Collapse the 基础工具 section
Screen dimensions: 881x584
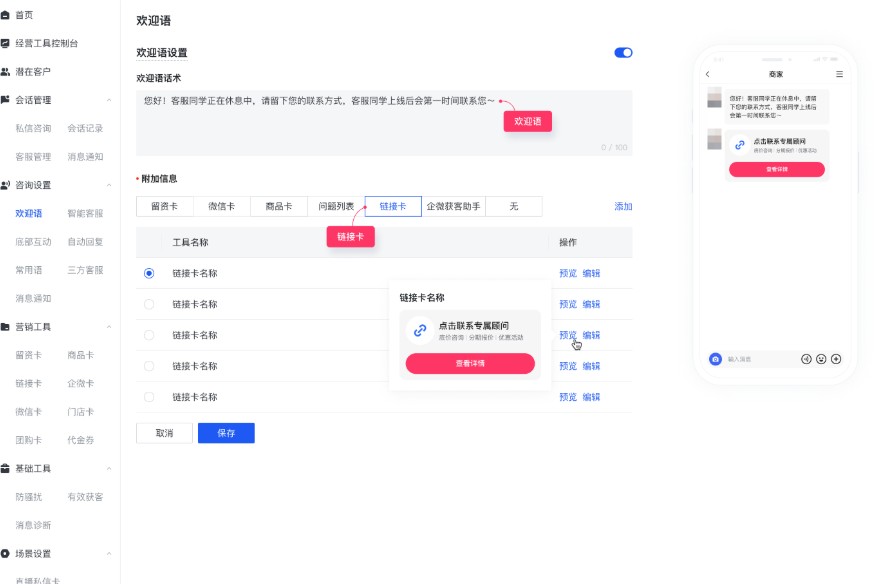point(109,468)
